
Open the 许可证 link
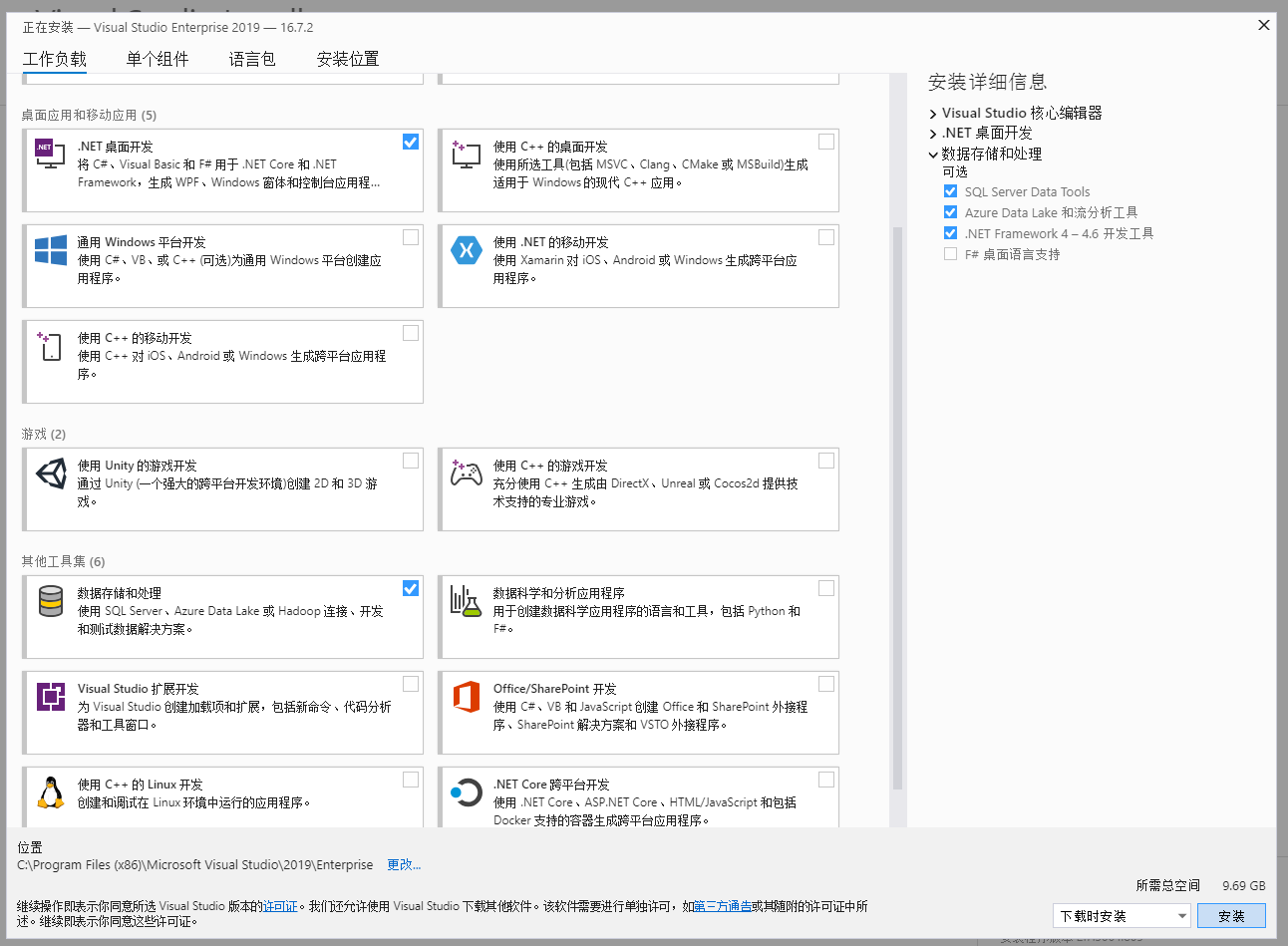280,906
